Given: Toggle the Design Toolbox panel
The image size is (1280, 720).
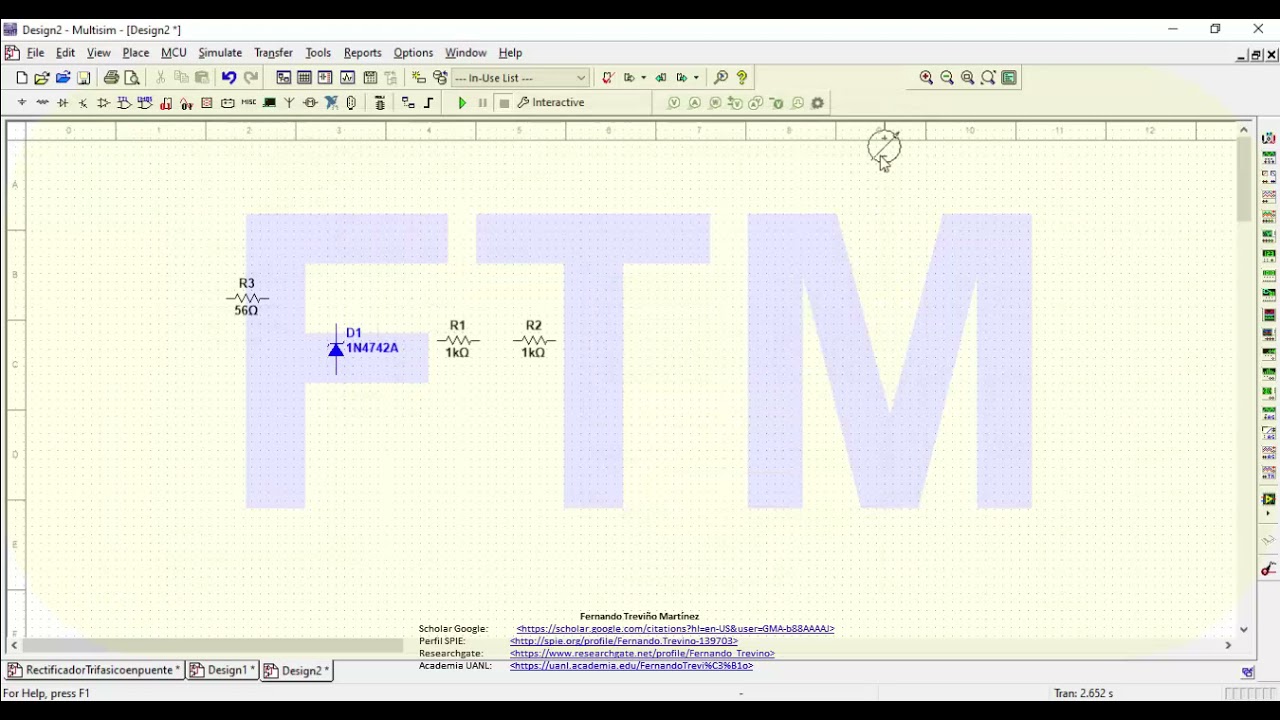Looking at the screenshot, I should pos(283,78).
